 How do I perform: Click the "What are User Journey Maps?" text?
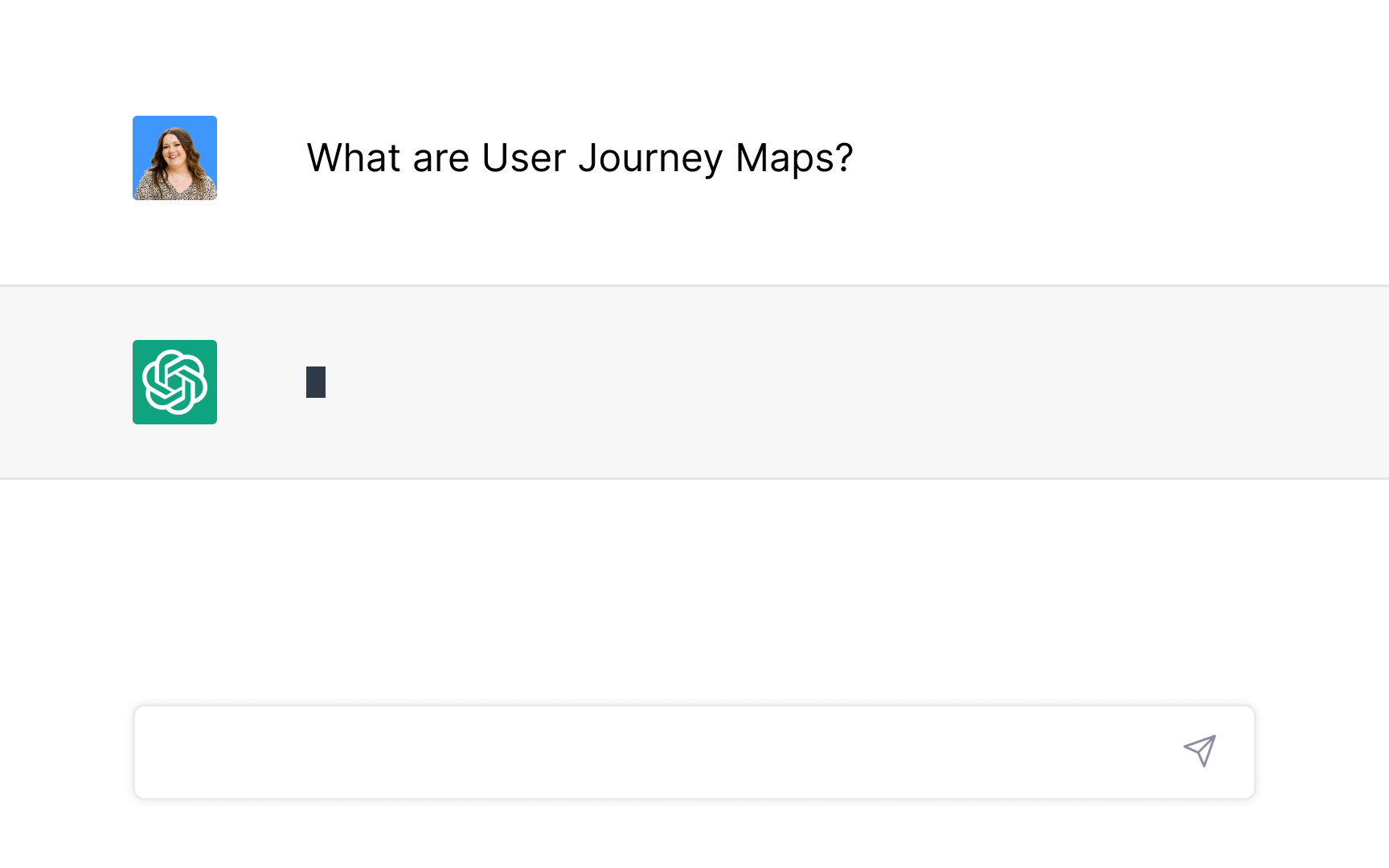[x=579, y=158]
